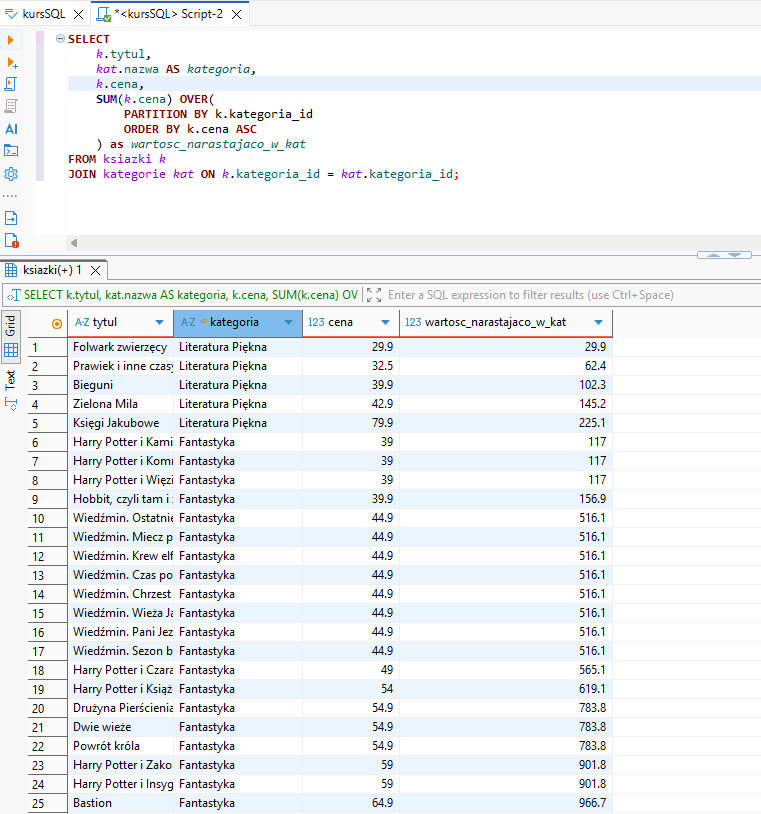Open the AI assistant icon
Viewport: 761px width, 814px height.
click(x=11, y=128)
